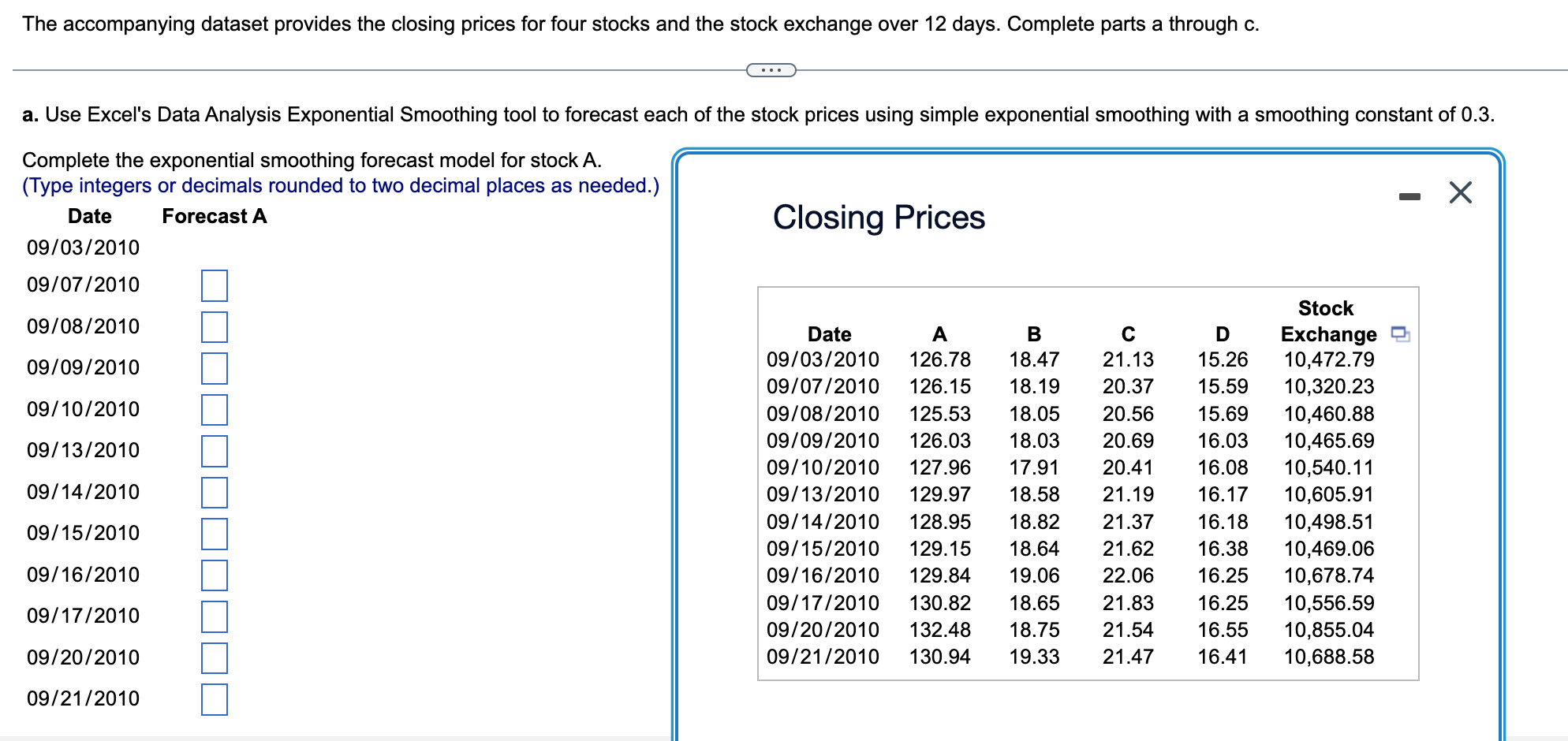Click the Forecast A column header
1568x741 pixels.
coord(214,216)
